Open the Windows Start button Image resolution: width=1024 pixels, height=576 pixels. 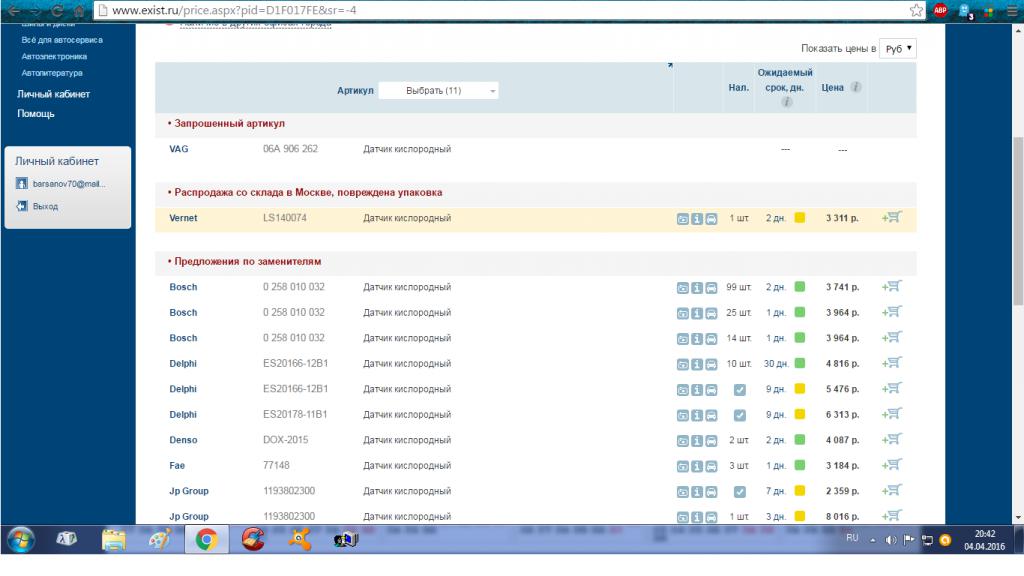tap(20, 540)
